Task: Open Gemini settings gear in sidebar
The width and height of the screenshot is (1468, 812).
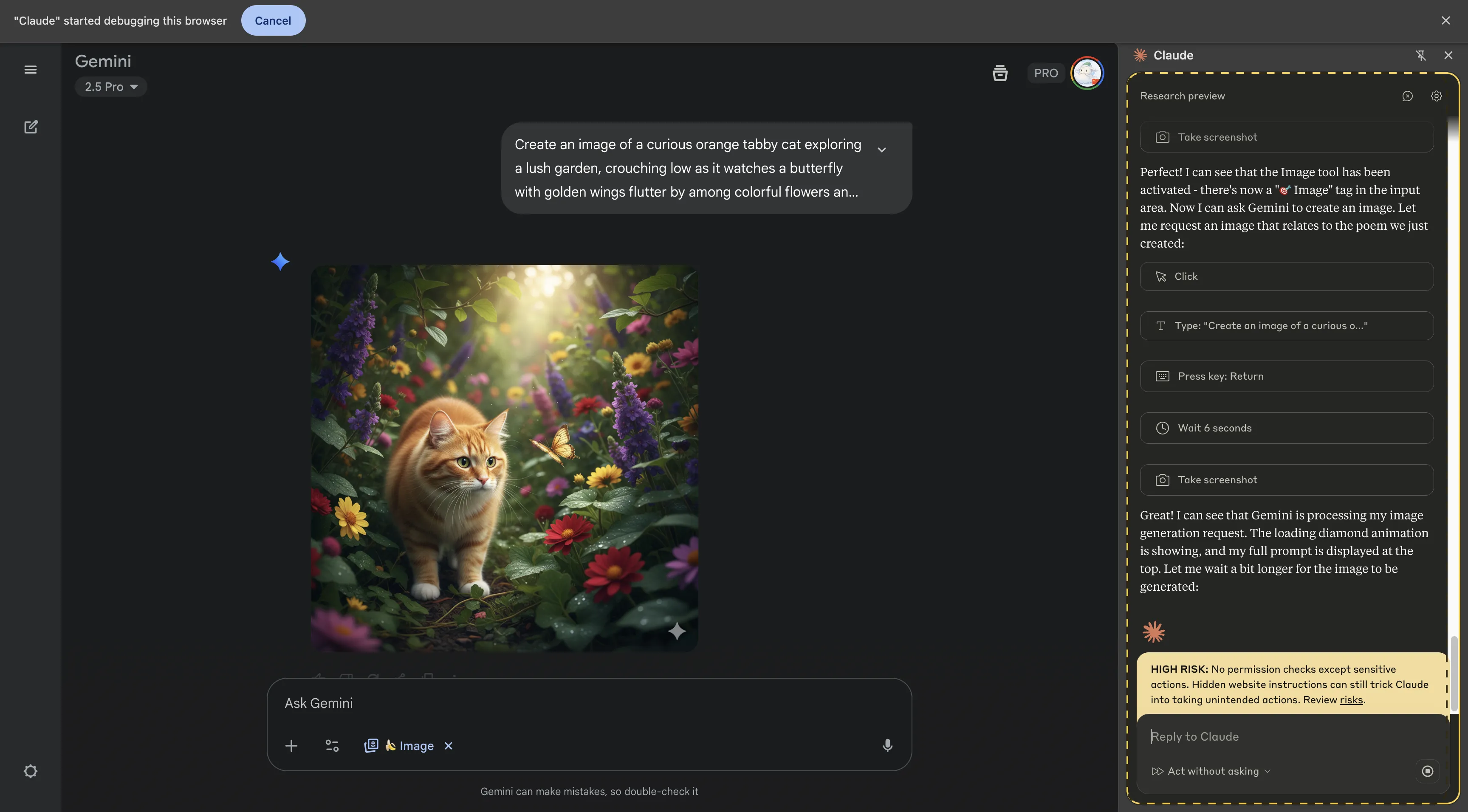Action: click(x=31, y=771)
